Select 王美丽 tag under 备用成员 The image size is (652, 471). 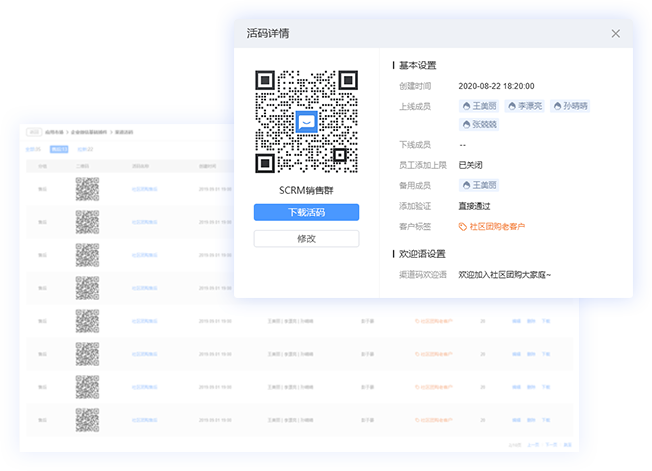pos(479,185)
